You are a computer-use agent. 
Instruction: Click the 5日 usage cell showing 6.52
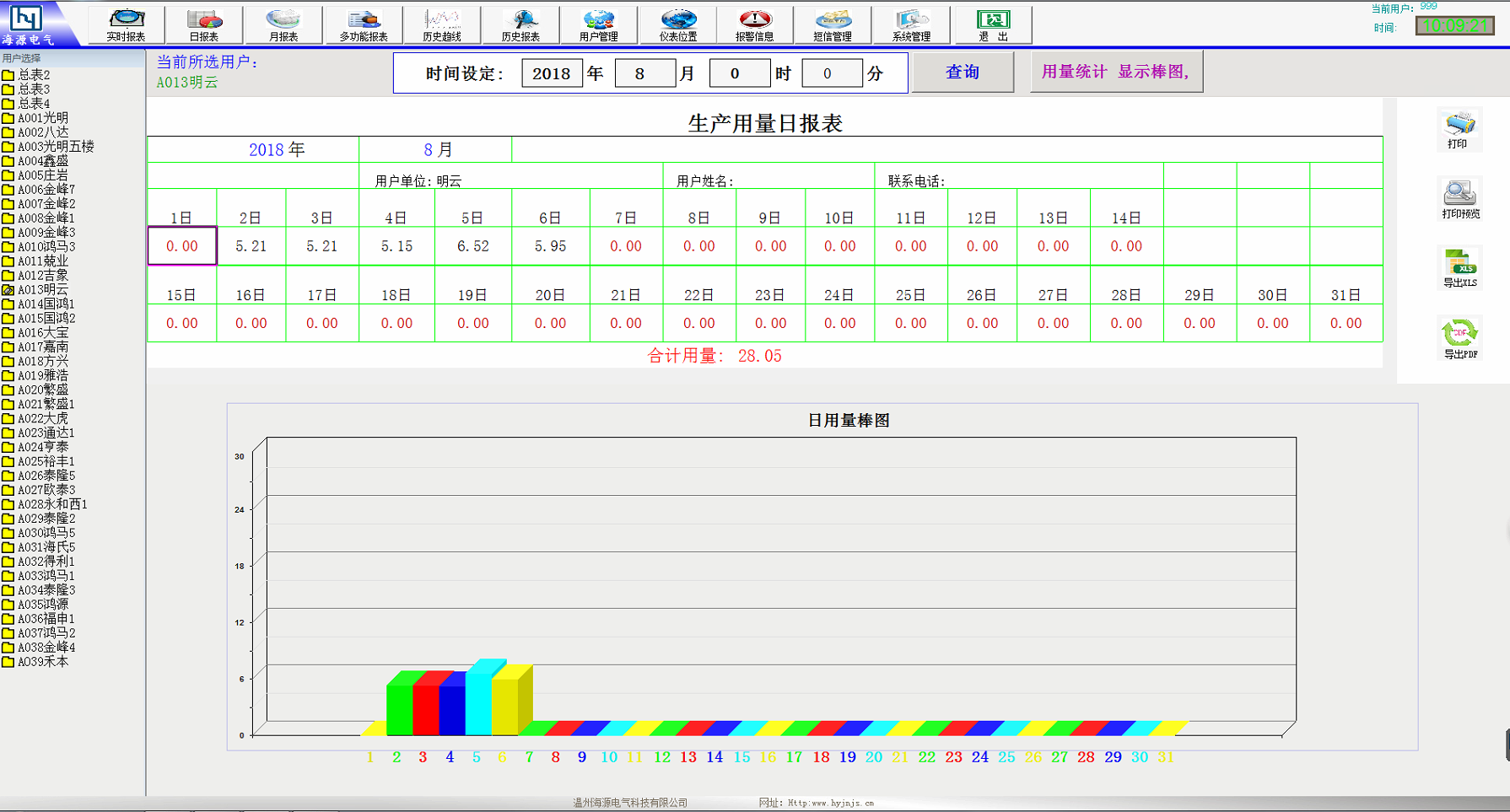473,246
